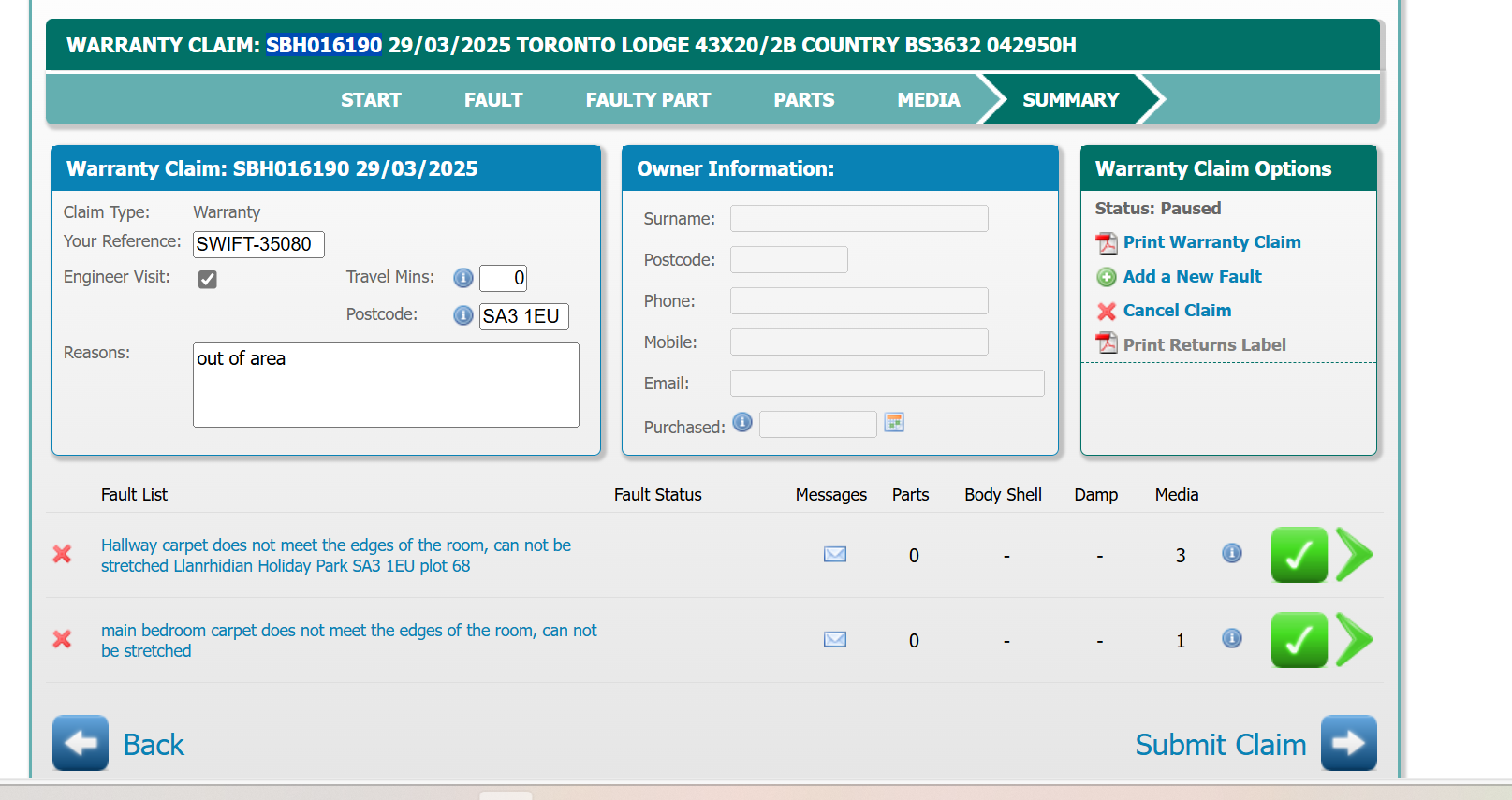Click Add a New Fault link
The width and height of the screenshot is (1512, 800).
[x=1192, y=277]
